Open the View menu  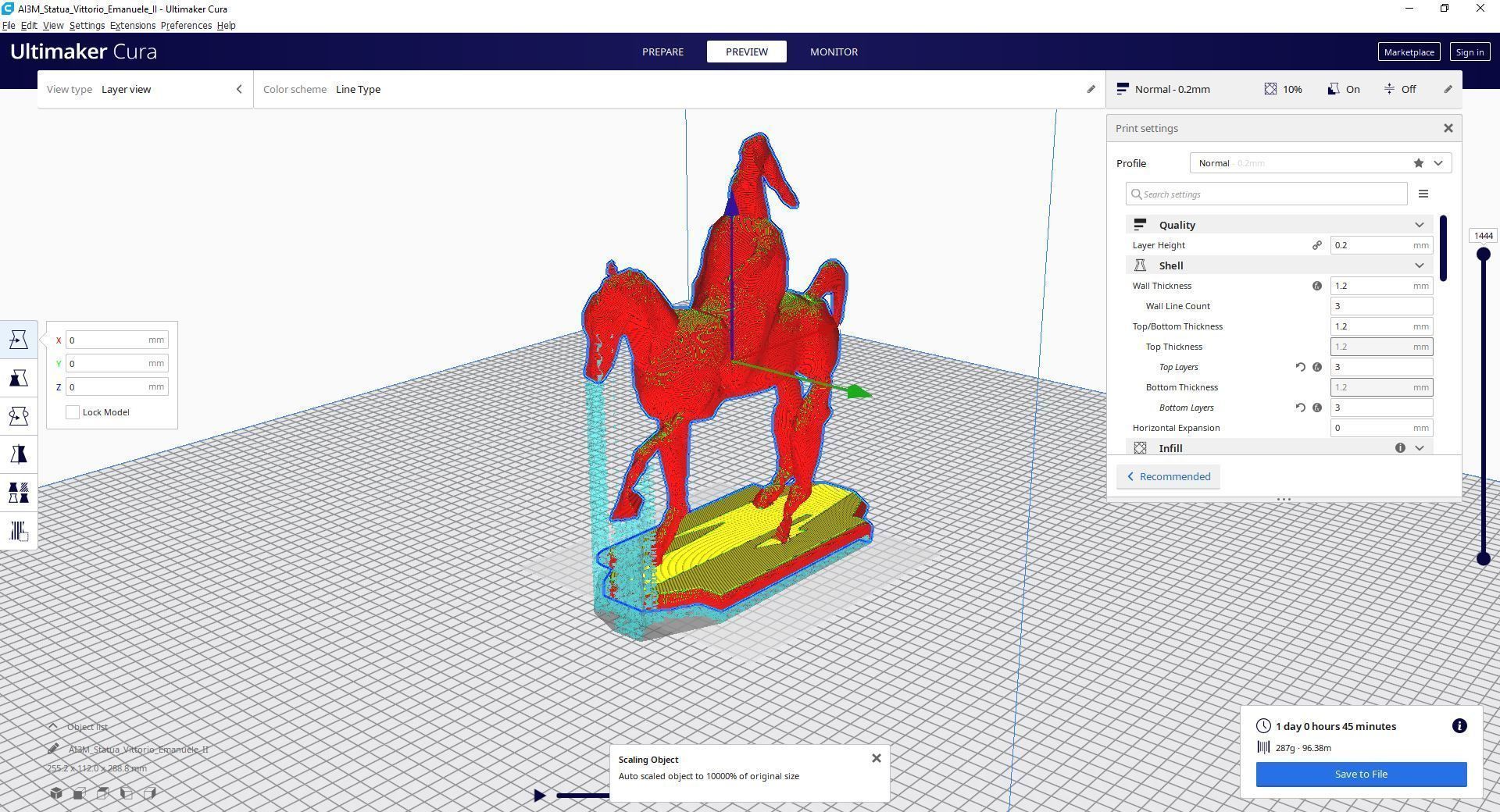click(53, 26)
